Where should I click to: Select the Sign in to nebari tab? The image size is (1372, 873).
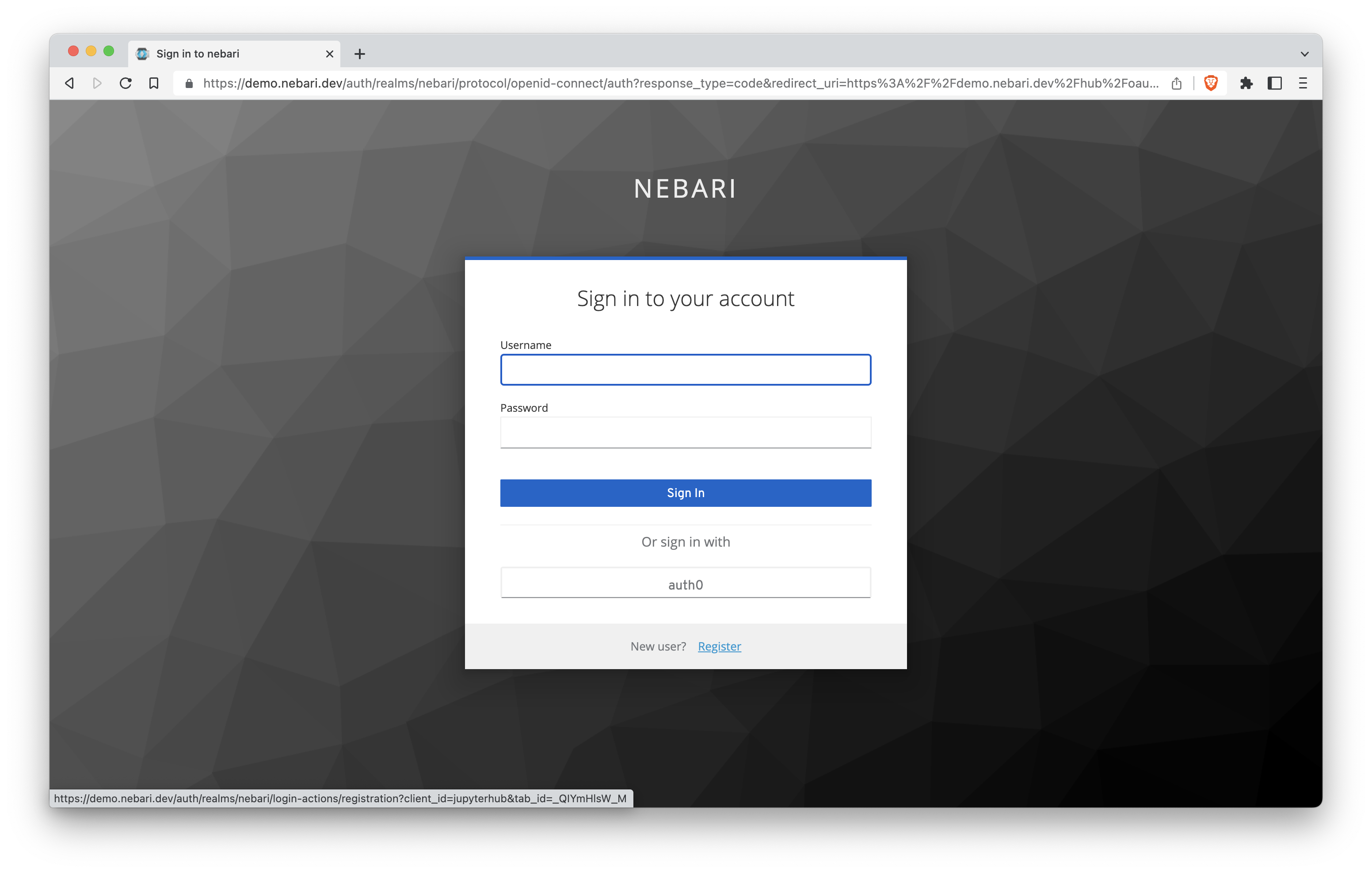pyautogui.click(x=228, y=54)
